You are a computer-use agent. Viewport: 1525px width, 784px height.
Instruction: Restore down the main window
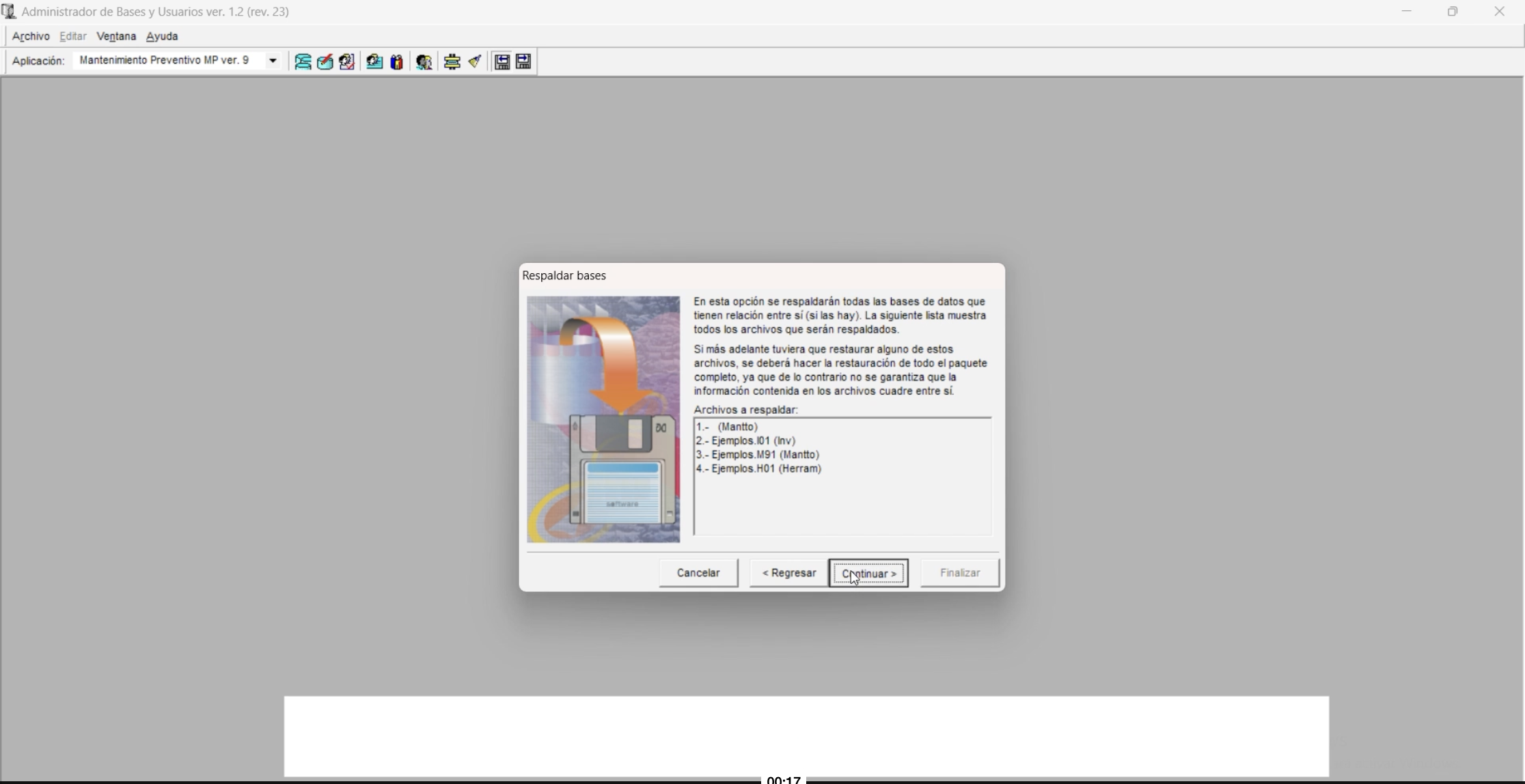(1453, 12)
